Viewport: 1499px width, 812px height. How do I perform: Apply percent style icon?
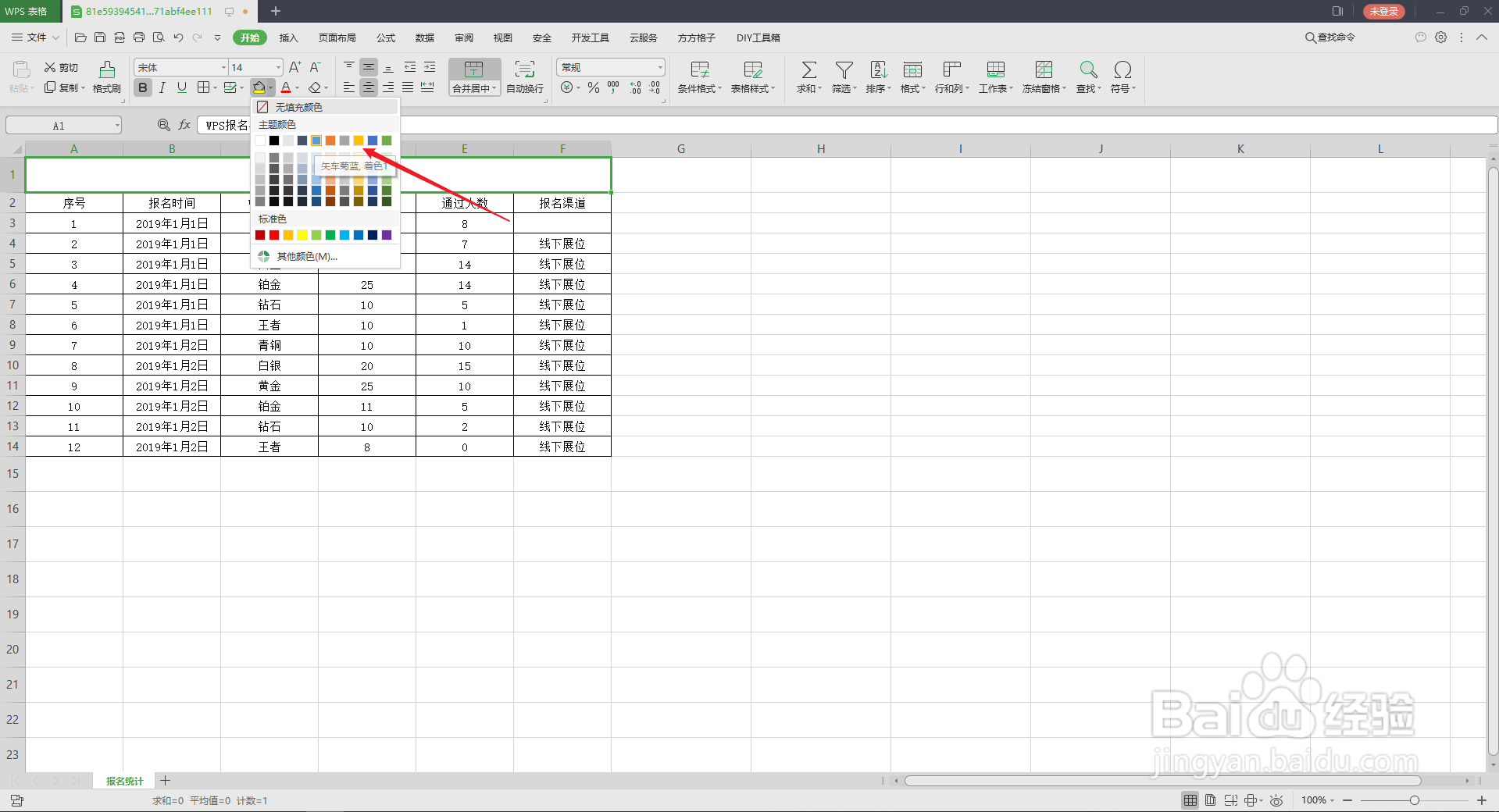point(594,87)
